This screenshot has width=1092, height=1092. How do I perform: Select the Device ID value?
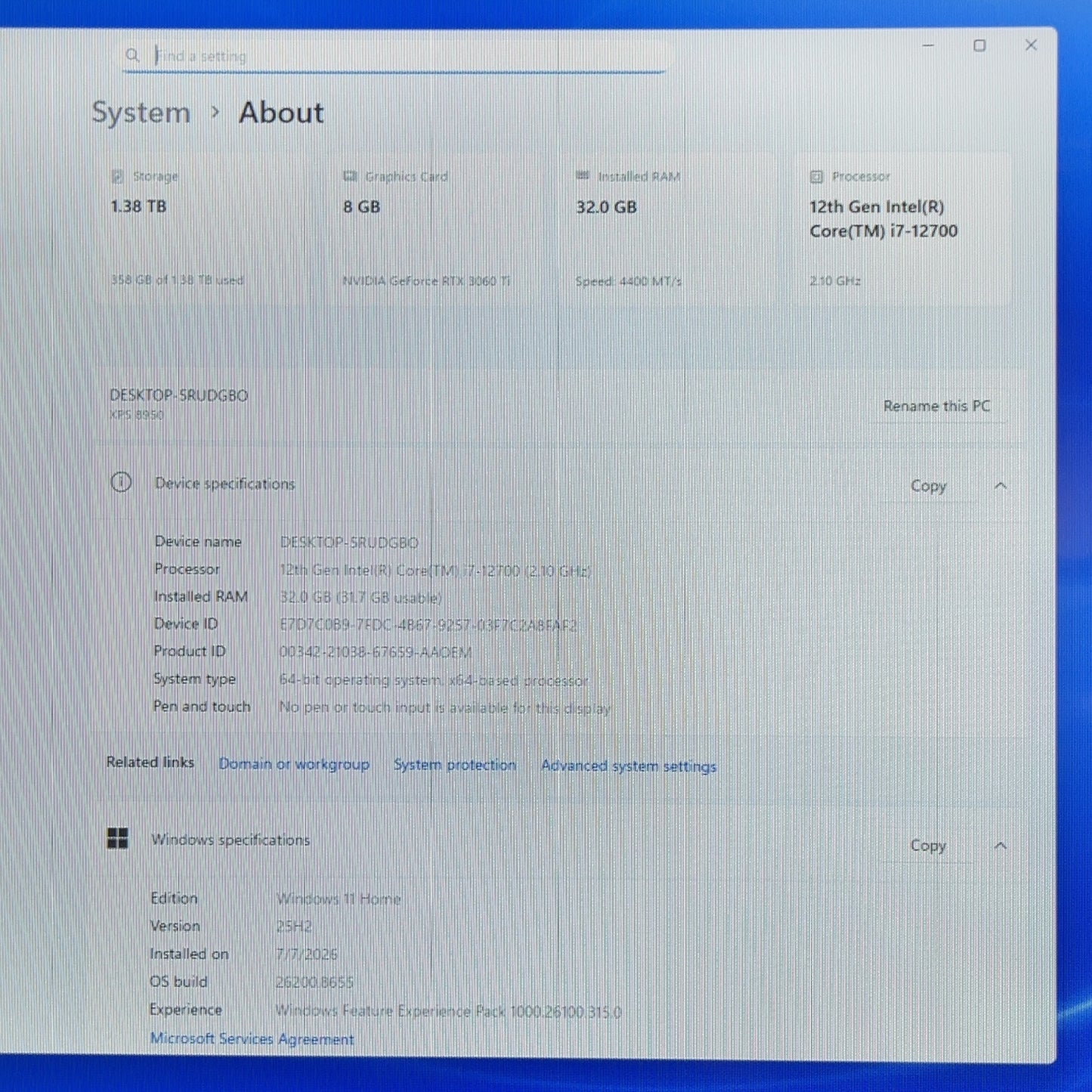[428, 625]
